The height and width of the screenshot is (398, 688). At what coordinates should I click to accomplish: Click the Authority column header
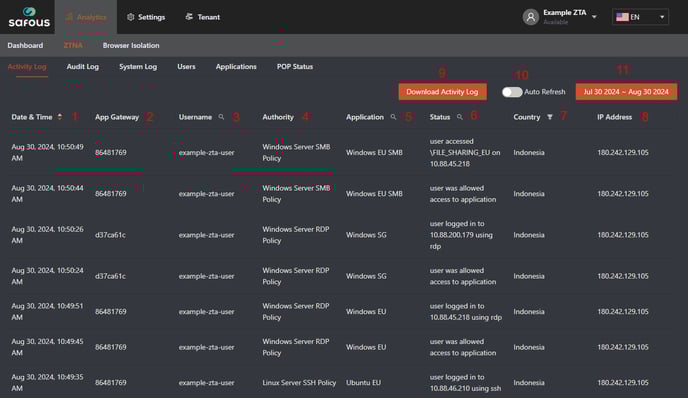click(x=278, y=117)
